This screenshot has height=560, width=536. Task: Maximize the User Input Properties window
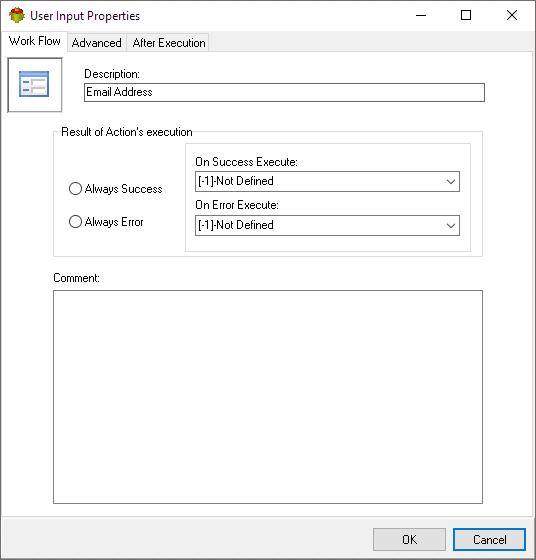pyautogui.click(x=466, y=15)
